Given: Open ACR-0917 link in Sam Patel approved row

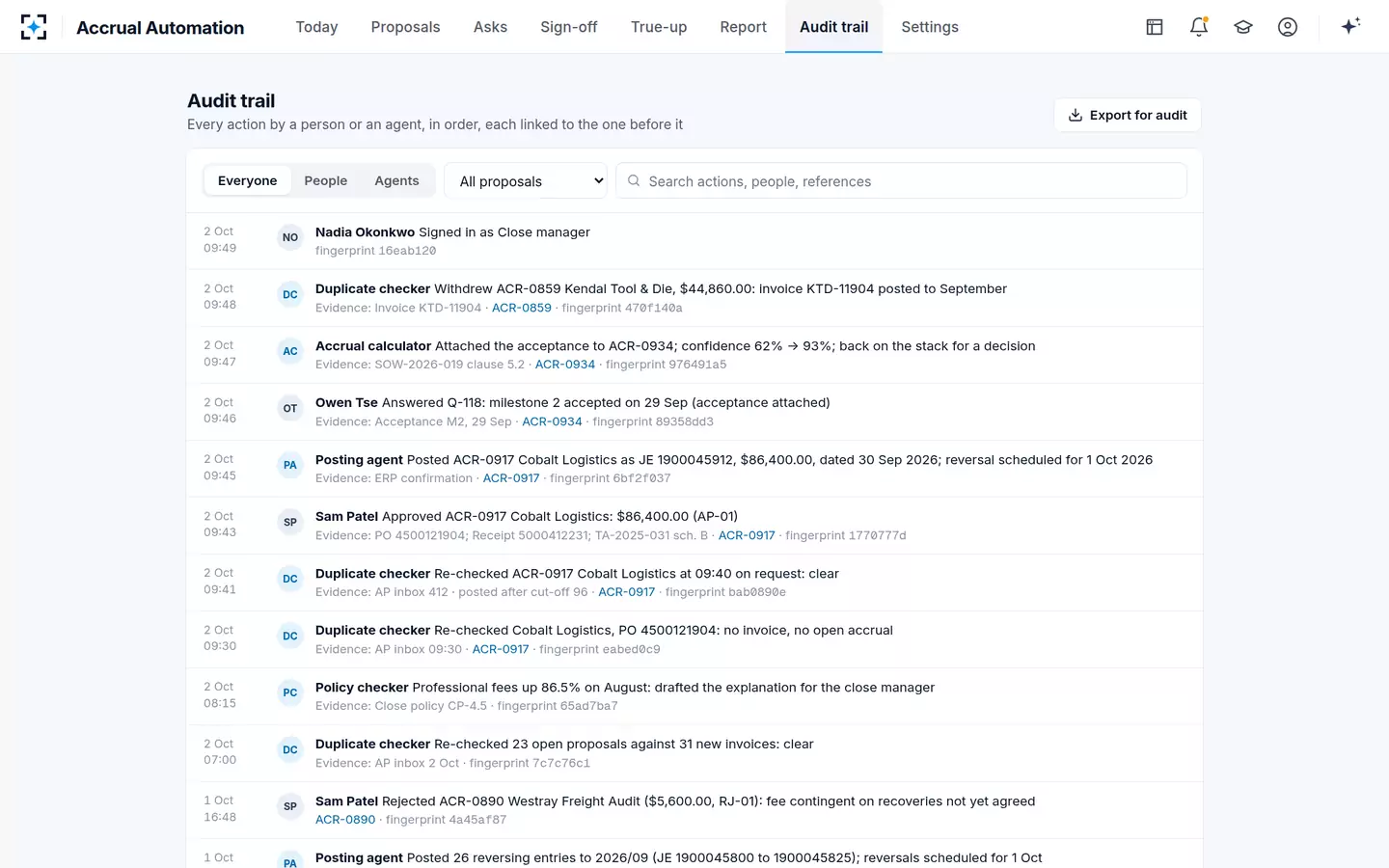Looking at the screenshot, I should coord(747,535).
